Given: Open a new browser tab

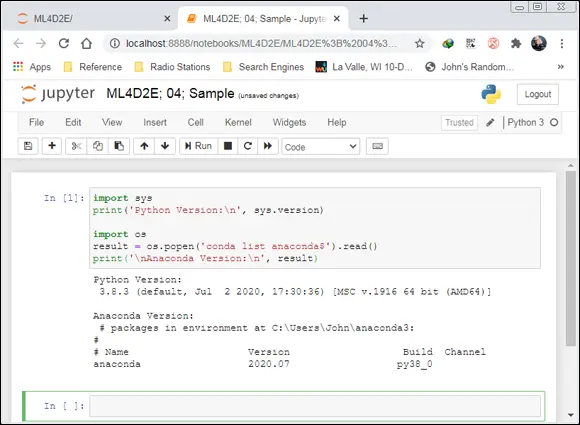Looking at the screenshot, I should click(364, 18).
